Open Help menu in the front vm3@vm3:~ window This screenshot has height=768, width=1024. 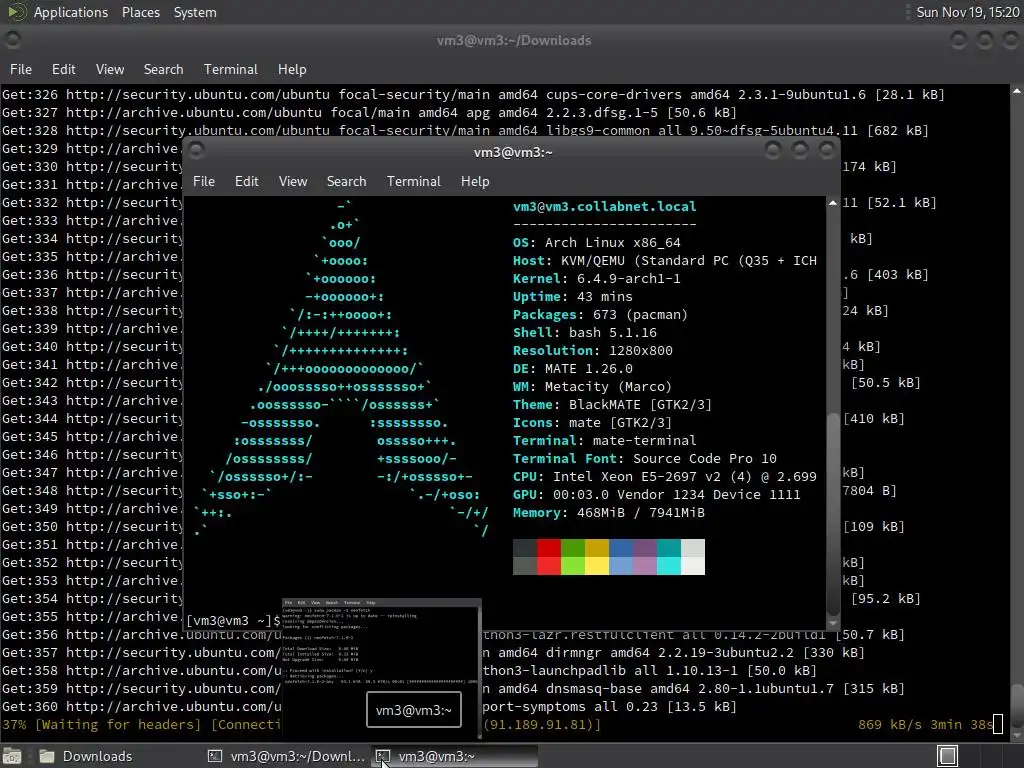click(475, 182)
